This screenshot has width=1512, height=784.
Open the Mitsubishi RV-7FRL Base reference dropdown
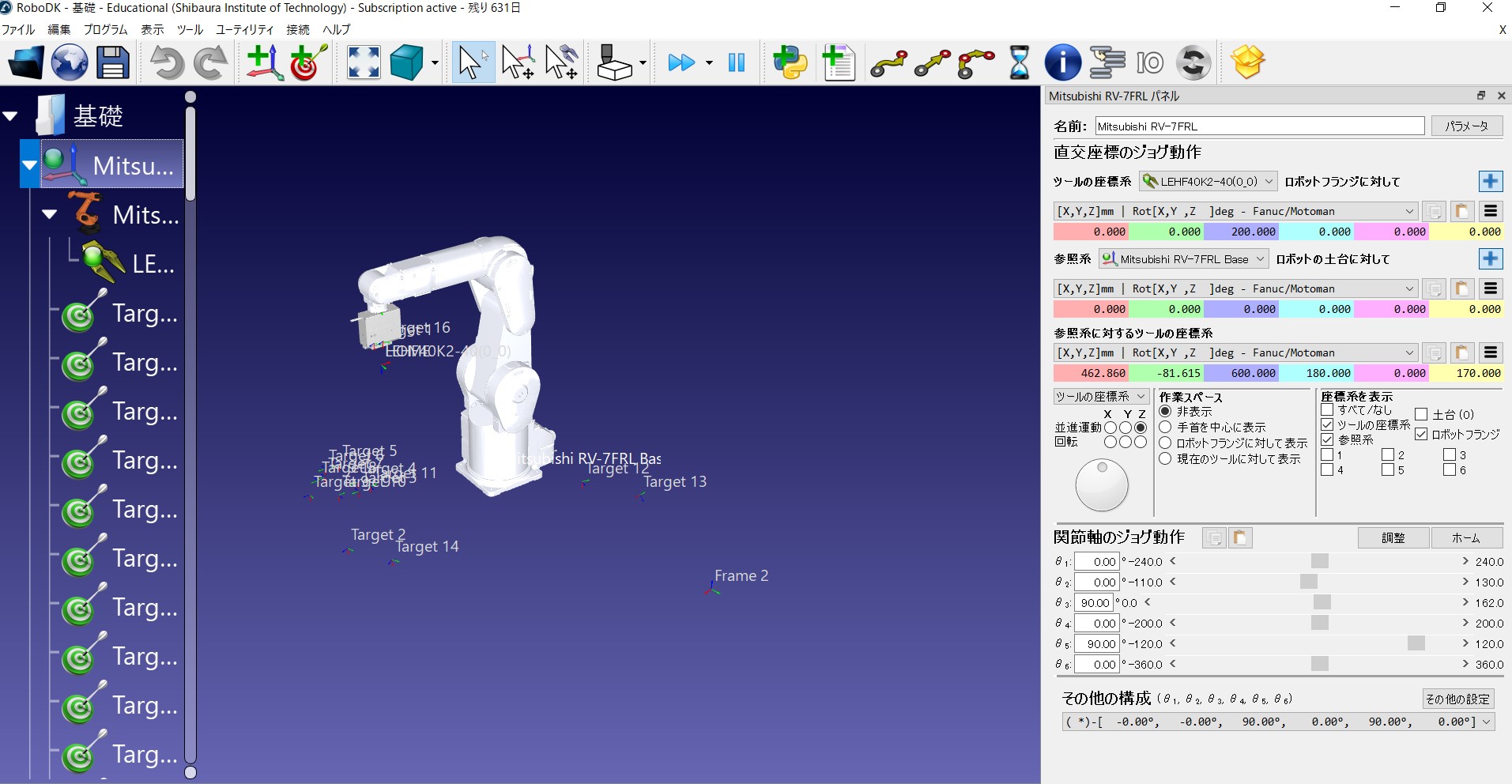click(x=1184, y=259)
